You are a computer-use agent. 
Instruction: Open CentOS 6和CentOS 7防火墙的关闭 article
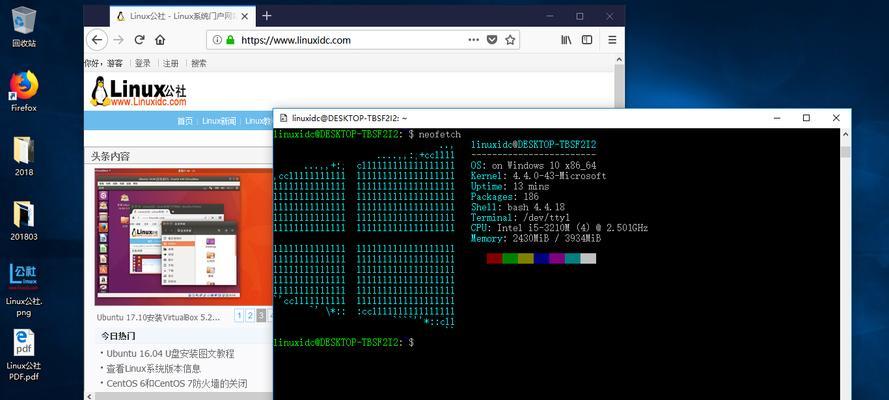[x=177, y=383]
